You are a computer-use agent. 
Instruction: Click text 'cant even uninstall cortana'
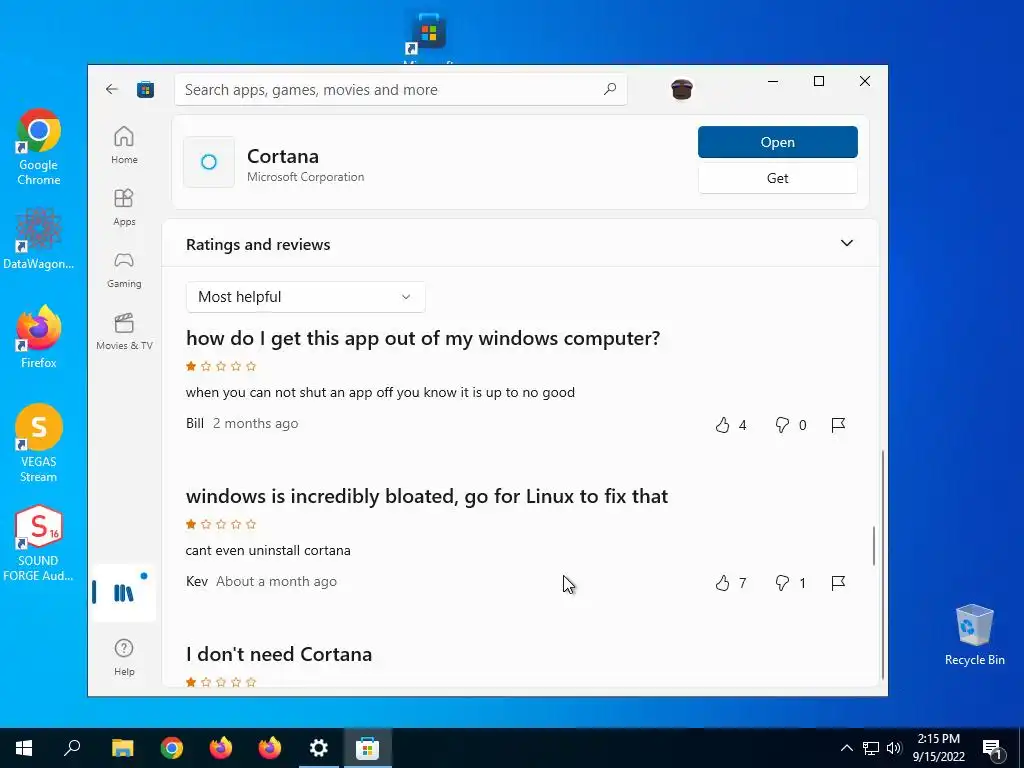(268, 551)
